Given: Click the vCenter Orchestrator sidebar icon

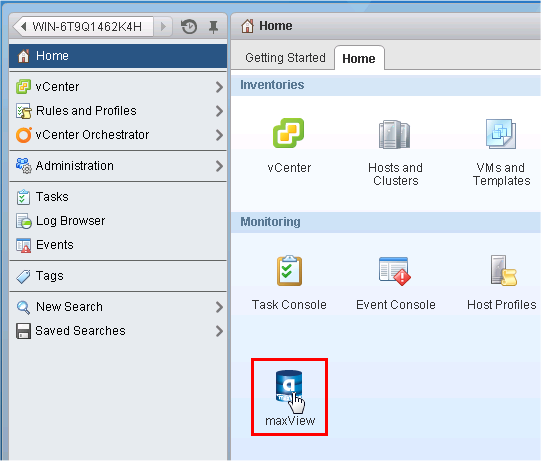Looking at the screenshot, I should (x=23, y=135).
